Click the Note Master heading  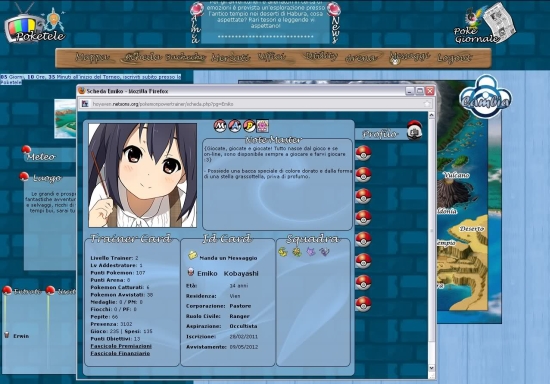coord(273,140)
